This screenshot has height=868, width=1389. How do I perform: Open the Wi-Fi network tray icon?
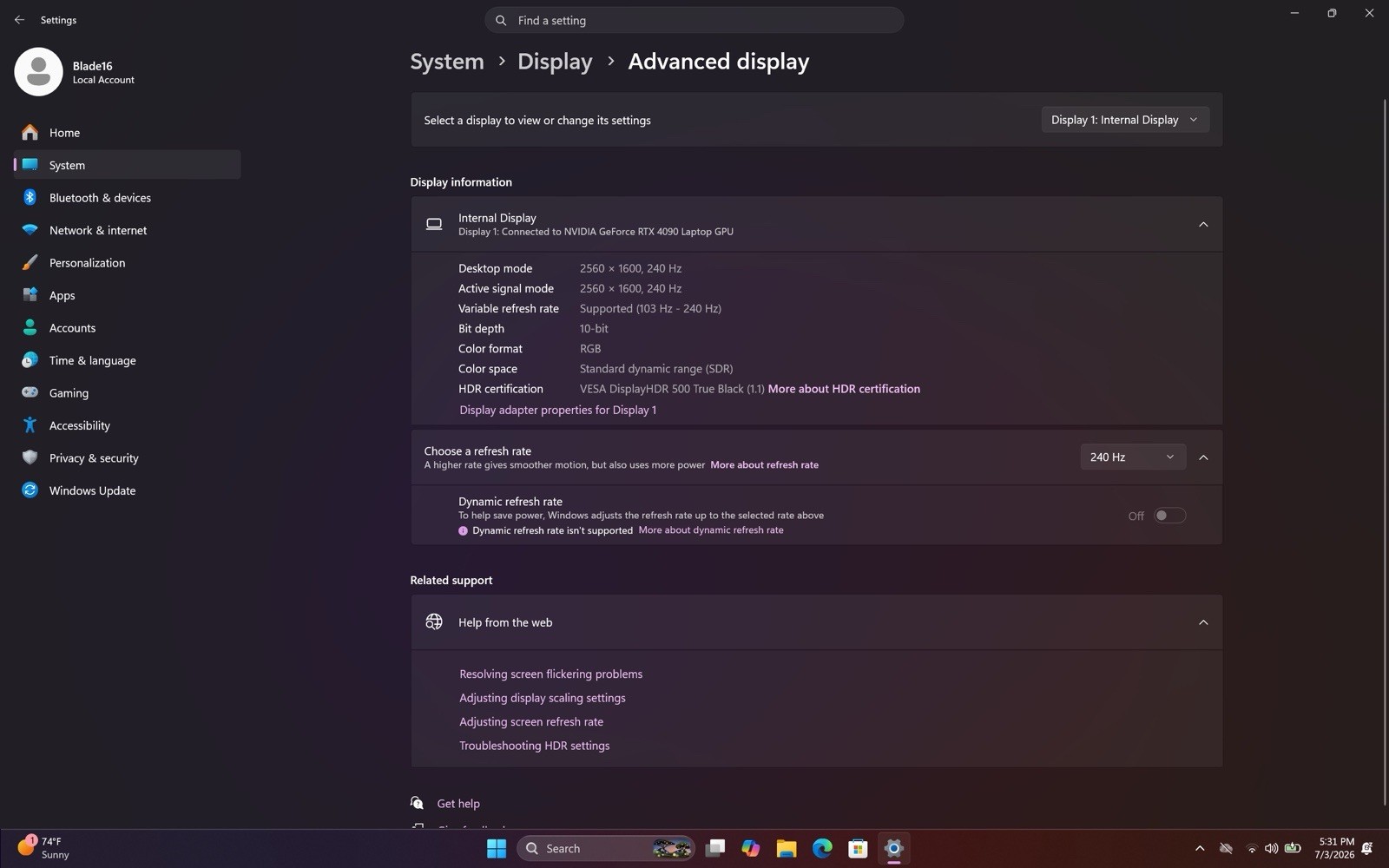(1251, 849)
